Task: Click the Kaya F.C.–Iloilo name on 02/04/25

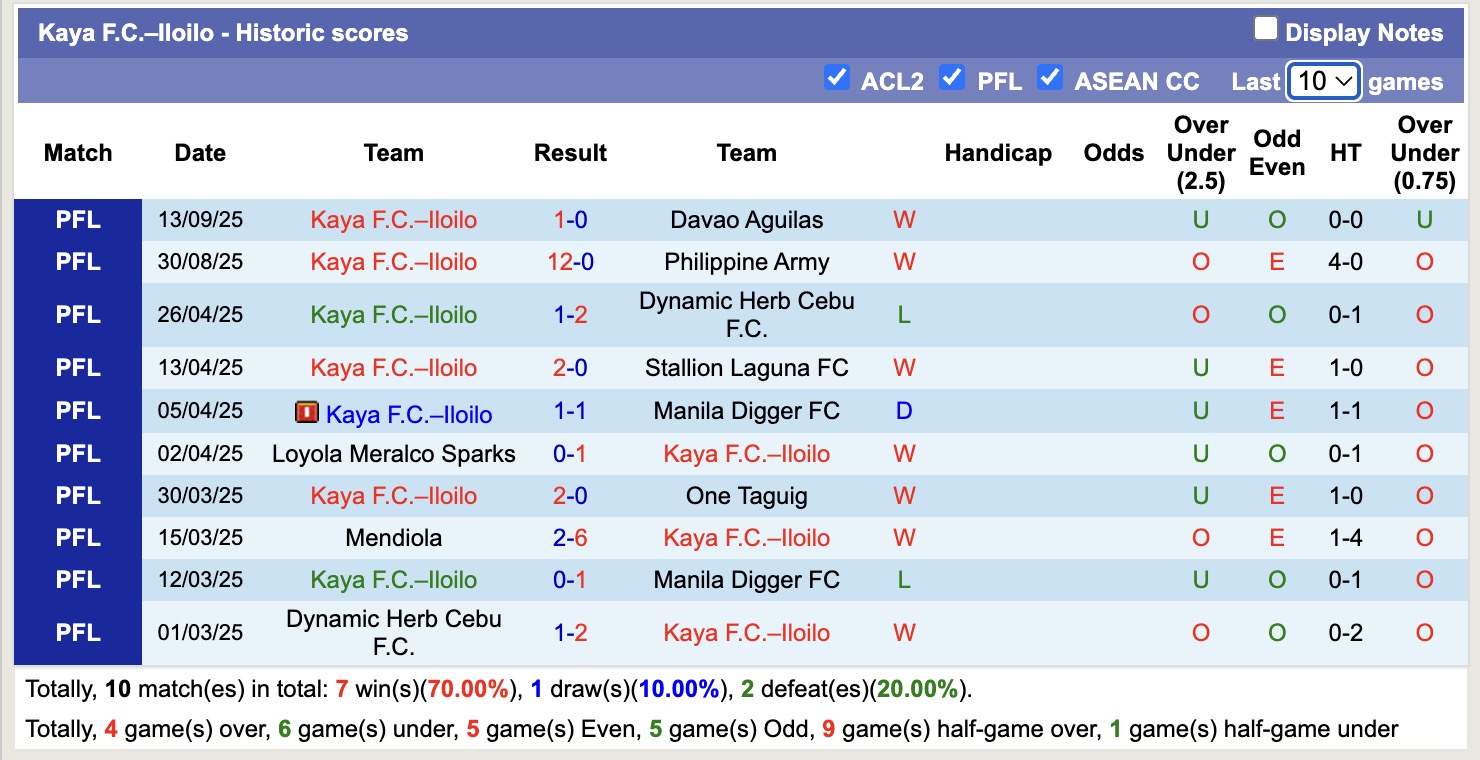Action: tap(746, 453)
